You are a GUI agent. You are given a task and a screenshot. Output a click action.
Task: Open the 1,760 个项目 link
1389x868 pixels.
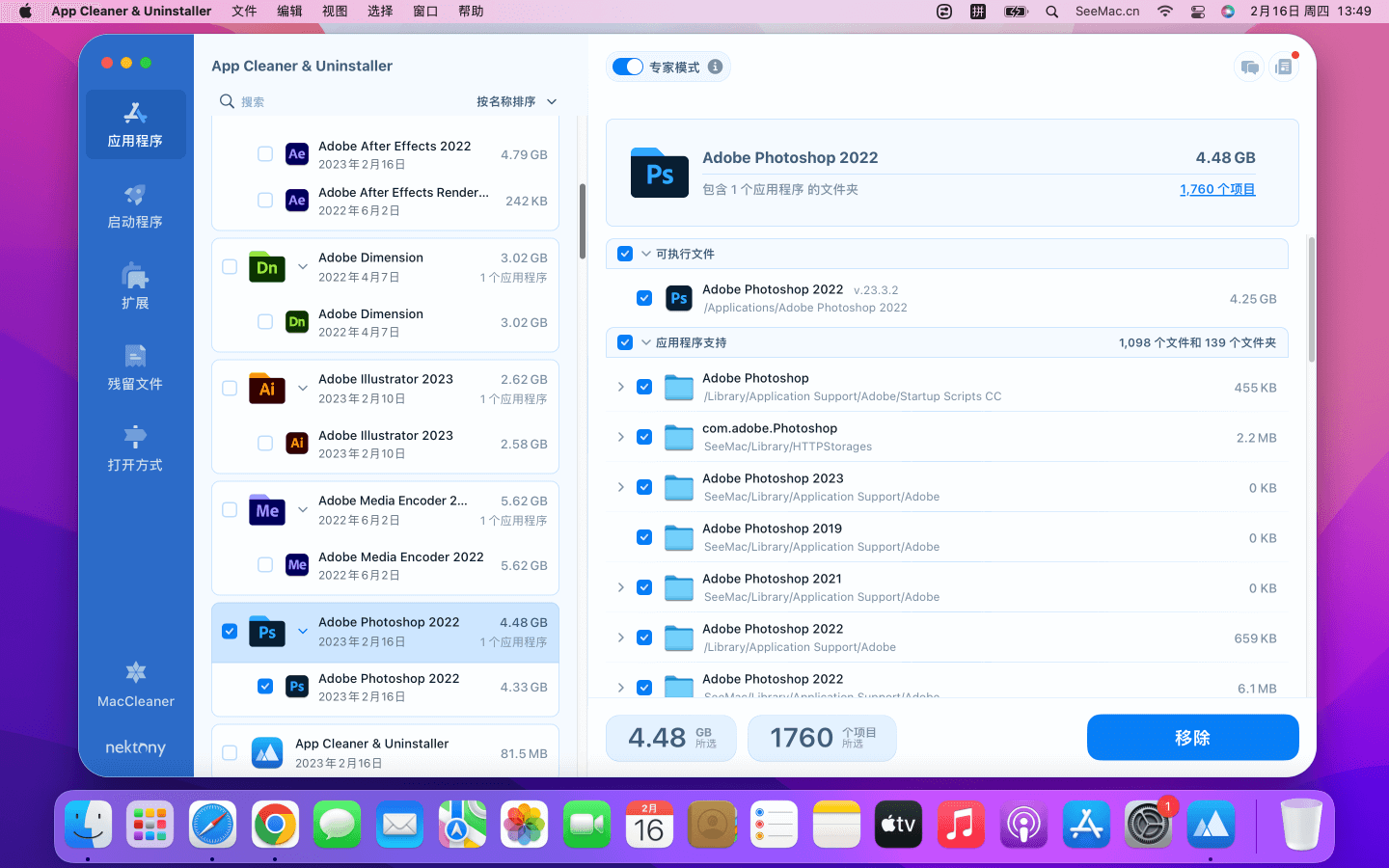(x=1217, y=189)
